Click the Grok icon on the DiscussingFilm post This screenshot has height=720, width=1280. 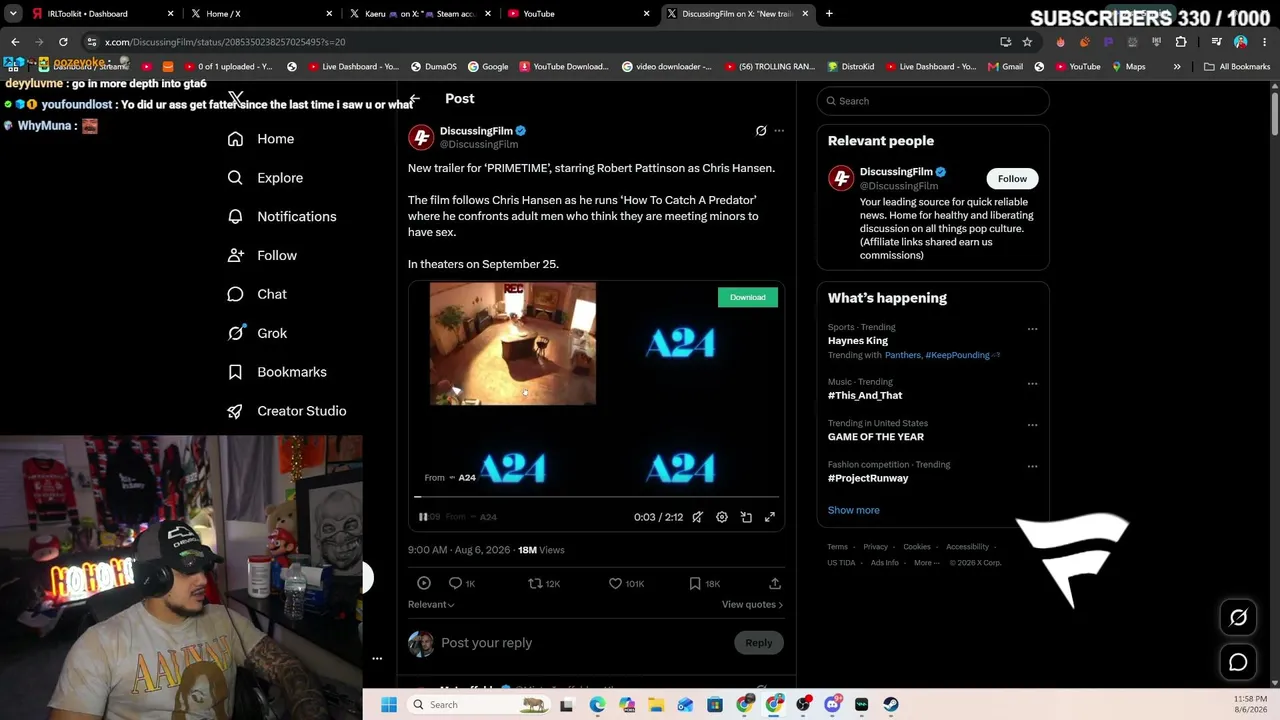pos(761,131)
